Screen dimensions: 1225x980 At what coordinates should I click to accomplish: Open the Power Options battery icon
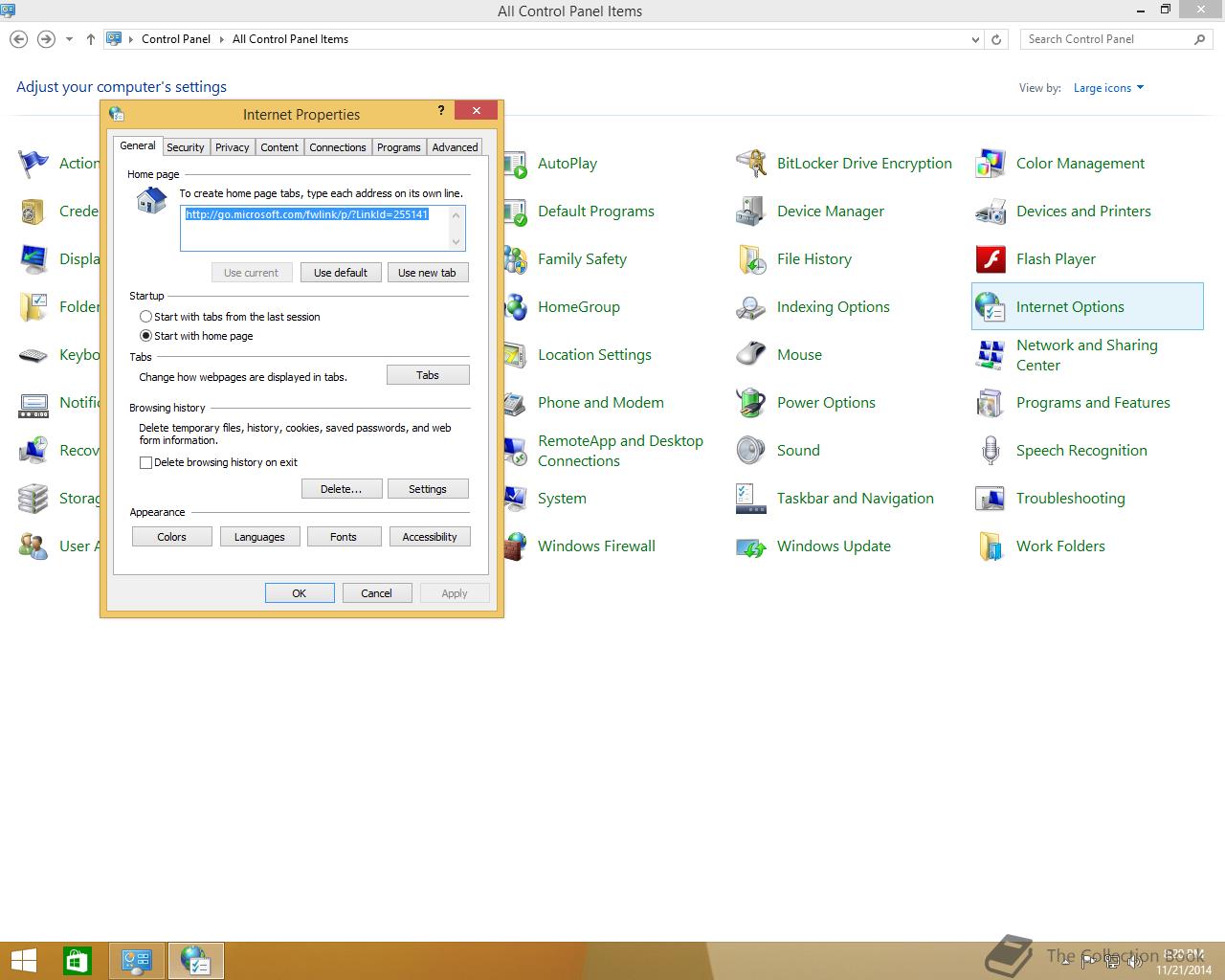click(x=750, y=403)
